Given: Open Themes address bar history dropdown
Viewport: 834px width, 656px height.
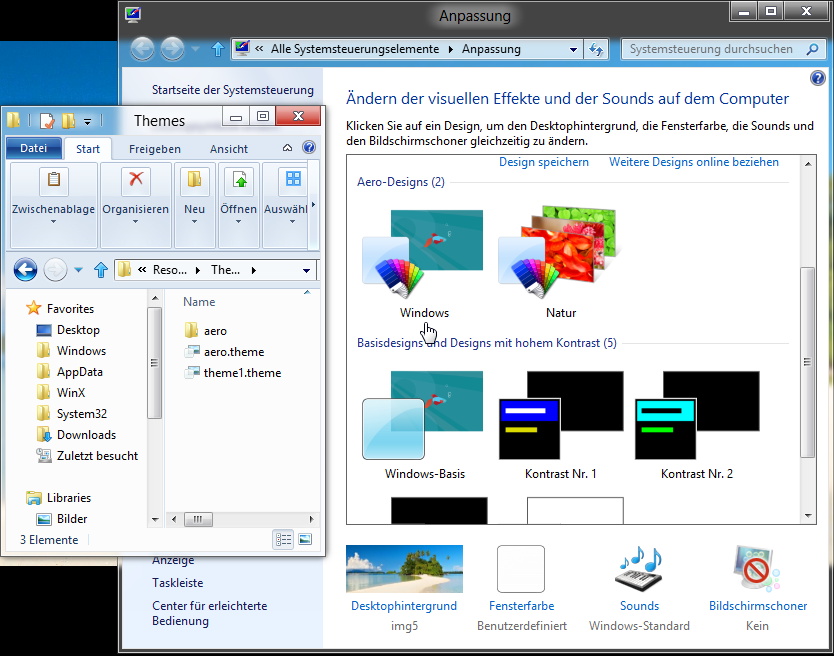Looking at the screenshot, I should point(306,270).
